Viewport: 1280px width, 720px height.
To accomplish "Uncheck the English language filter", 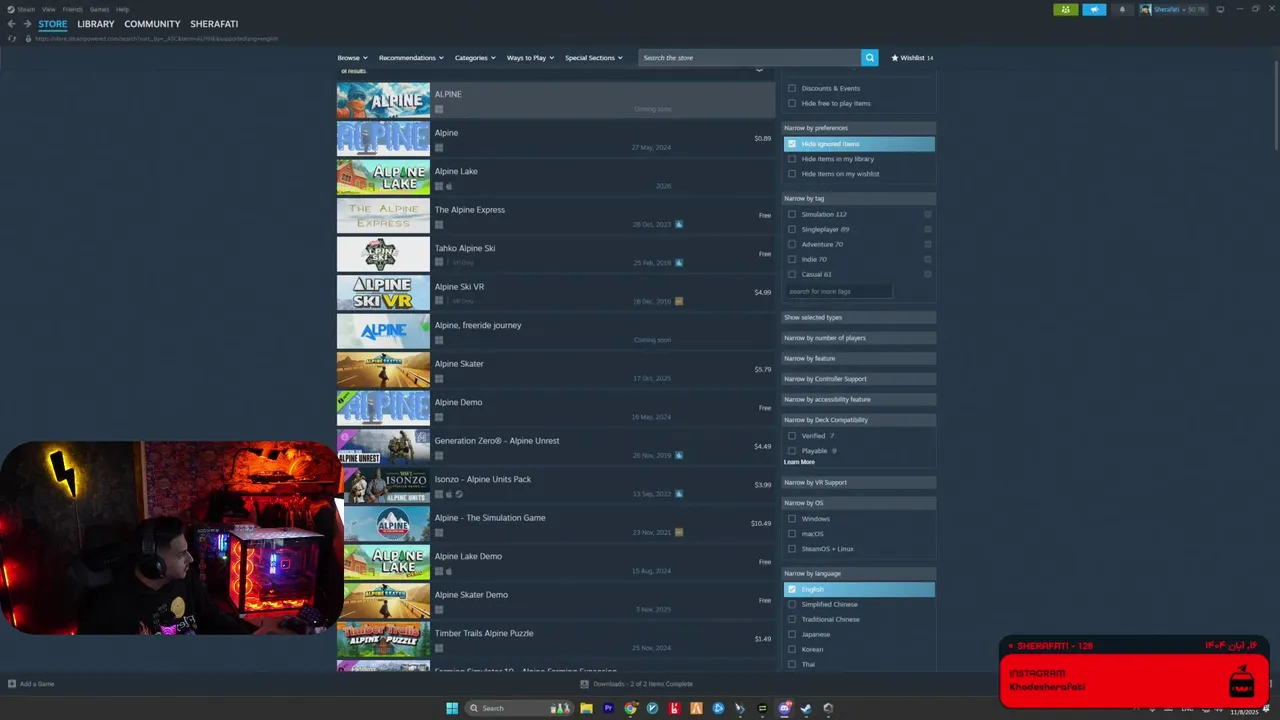I will [x=792, y=590].
